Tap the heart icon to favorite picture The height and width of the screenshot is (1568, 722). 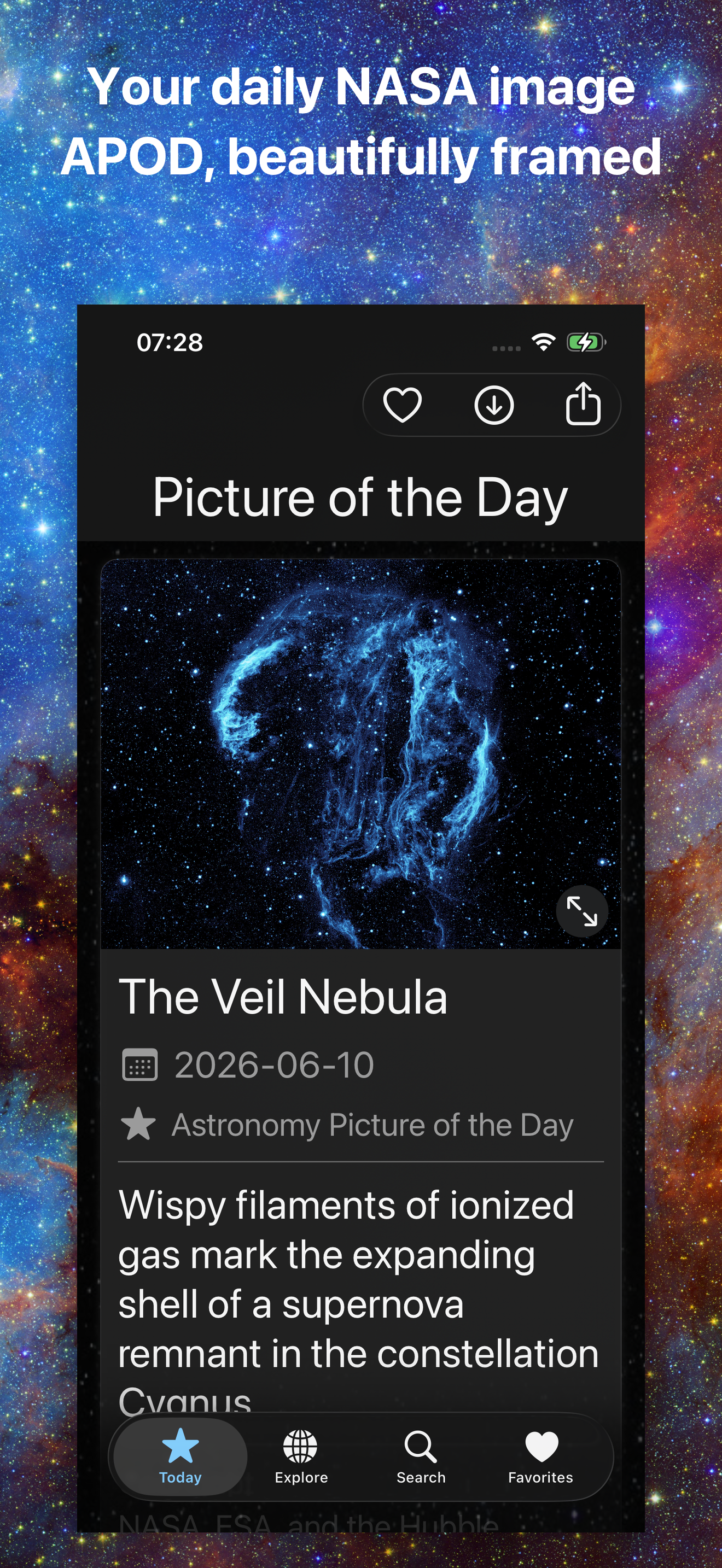[x=402, y=405]
